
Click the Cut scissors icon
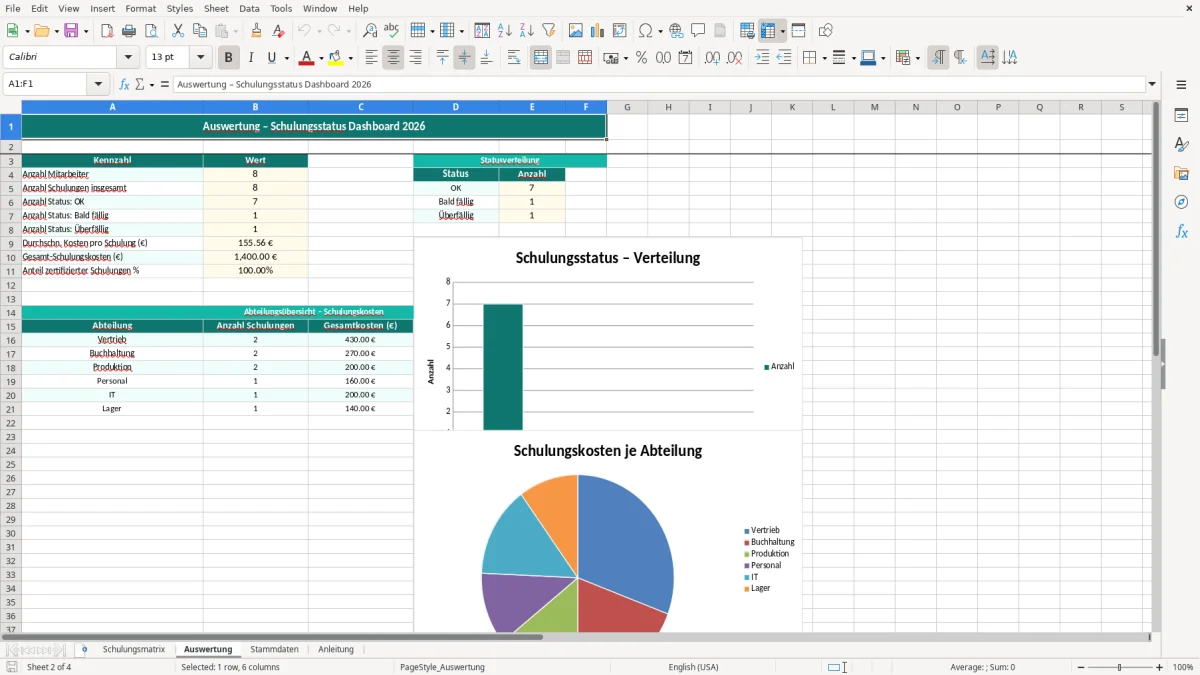[178, 31]
